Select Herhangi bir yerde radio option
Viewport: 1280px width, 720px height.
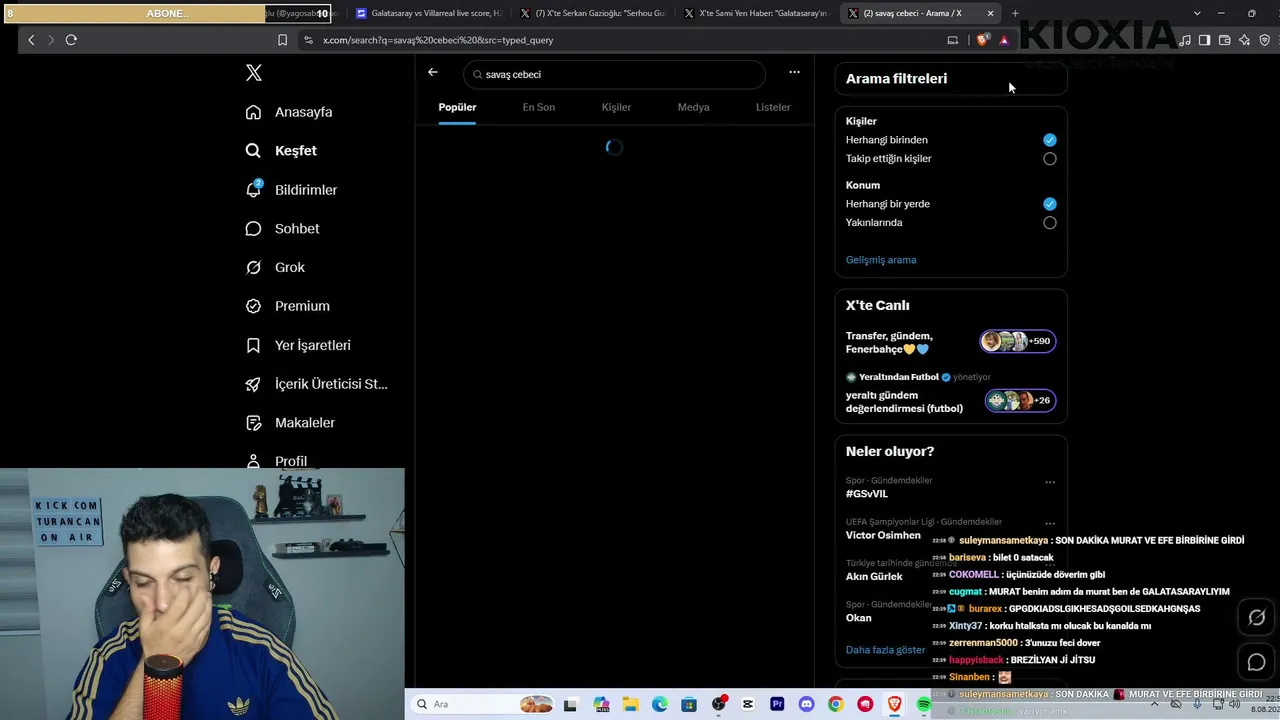(1050, 204)
